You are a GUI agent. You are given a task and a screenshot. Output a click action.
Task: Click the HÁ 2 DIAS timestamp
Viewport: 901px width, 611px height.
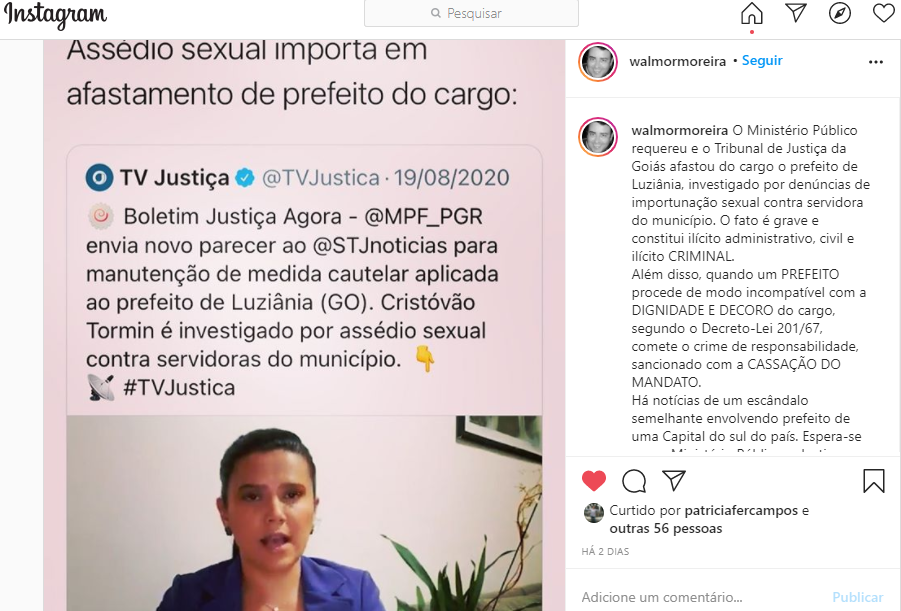coord(605,552)
